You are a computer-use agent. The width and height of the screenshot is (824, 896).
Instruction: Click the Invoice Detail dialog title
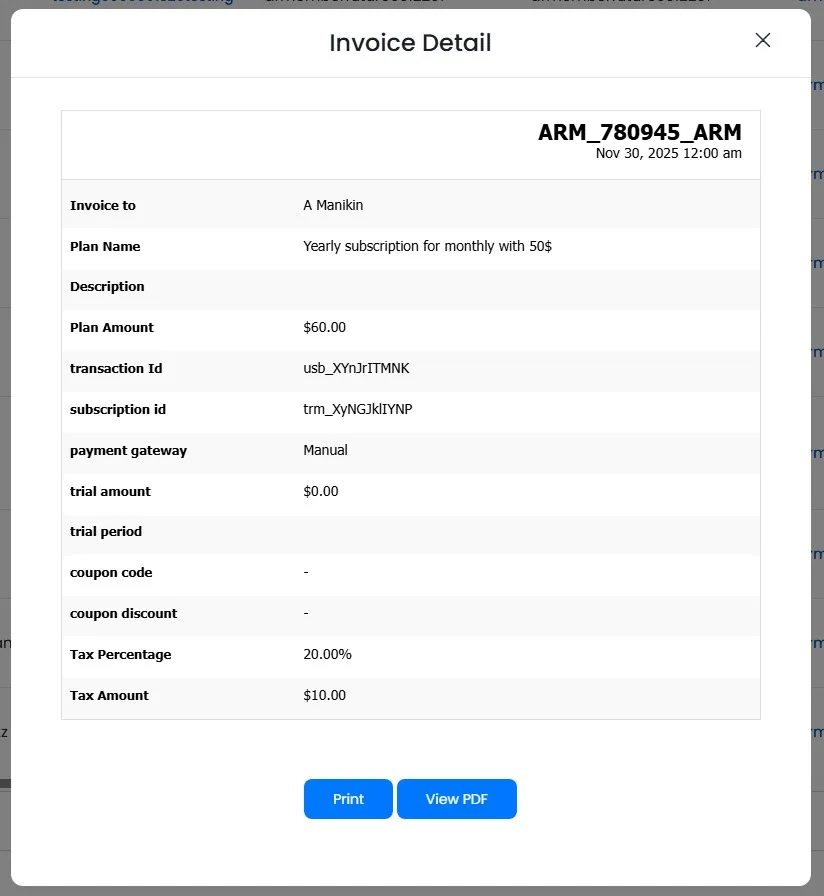[410, 42]
